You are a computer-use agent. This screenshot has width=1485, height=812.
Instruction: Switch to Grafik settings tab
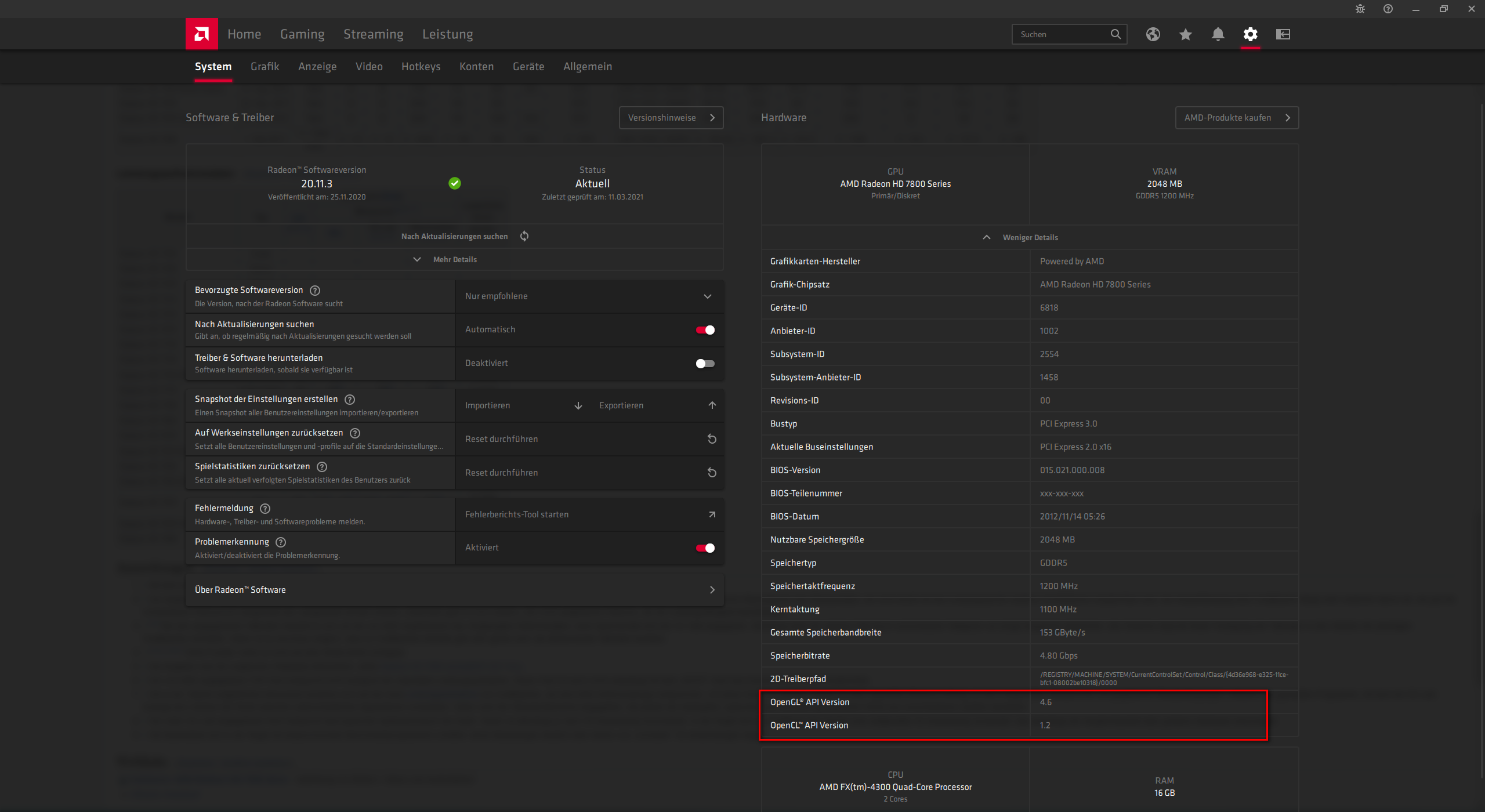pos(265,67)
